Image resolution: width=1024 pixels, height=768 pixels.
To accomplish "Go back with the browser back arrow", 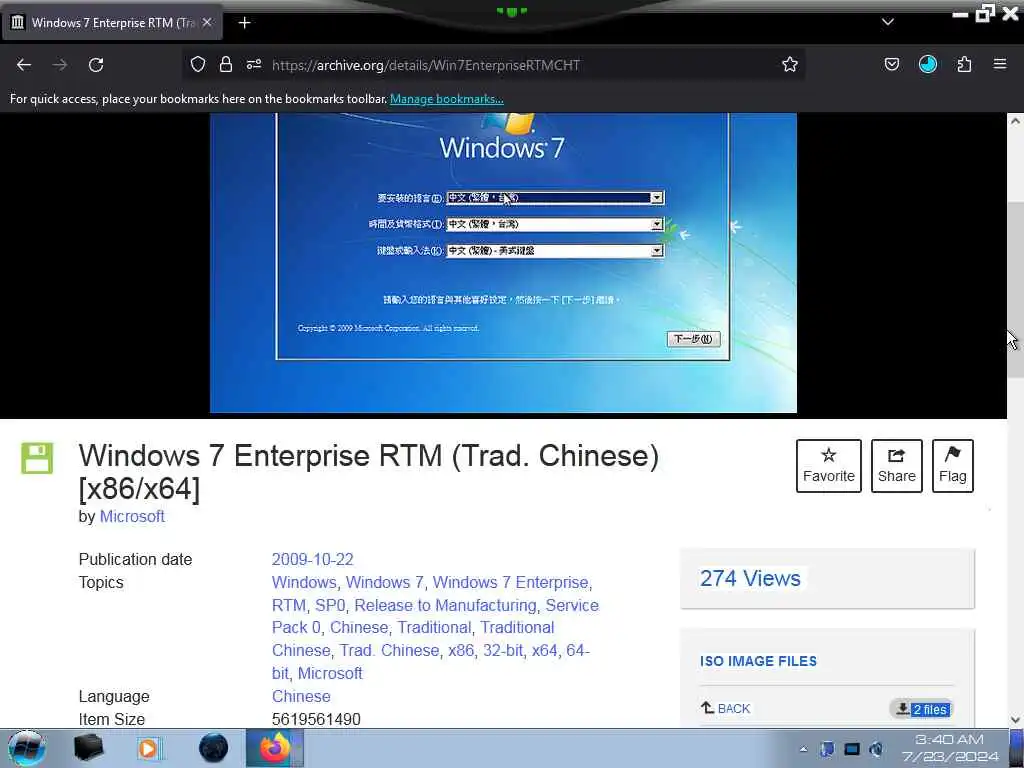I will point(24,65).
